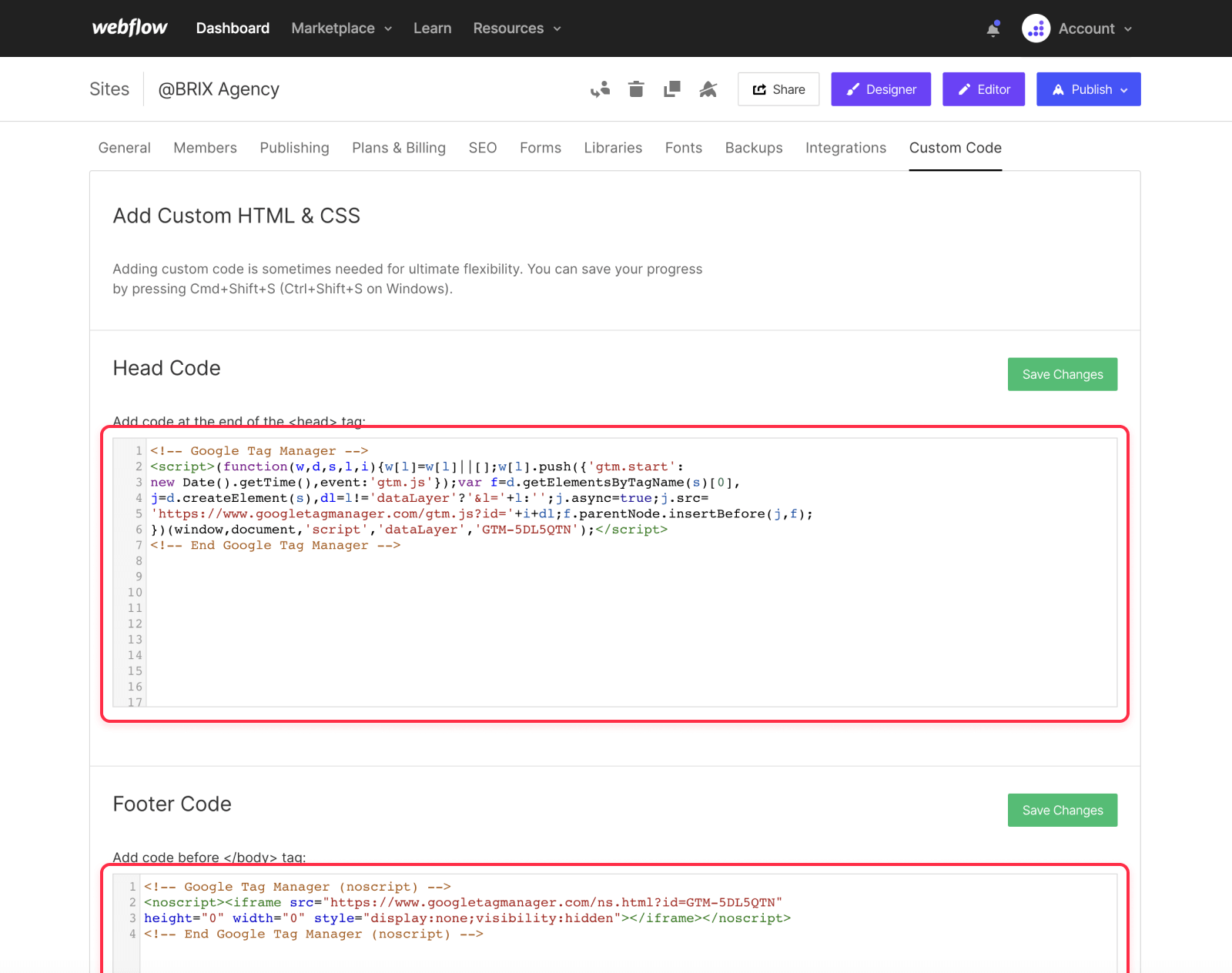The height and width of the screenshot is (973, 1232).
Task: Switch to the Plans & Billing tab
Action: (x=399, y=148)
